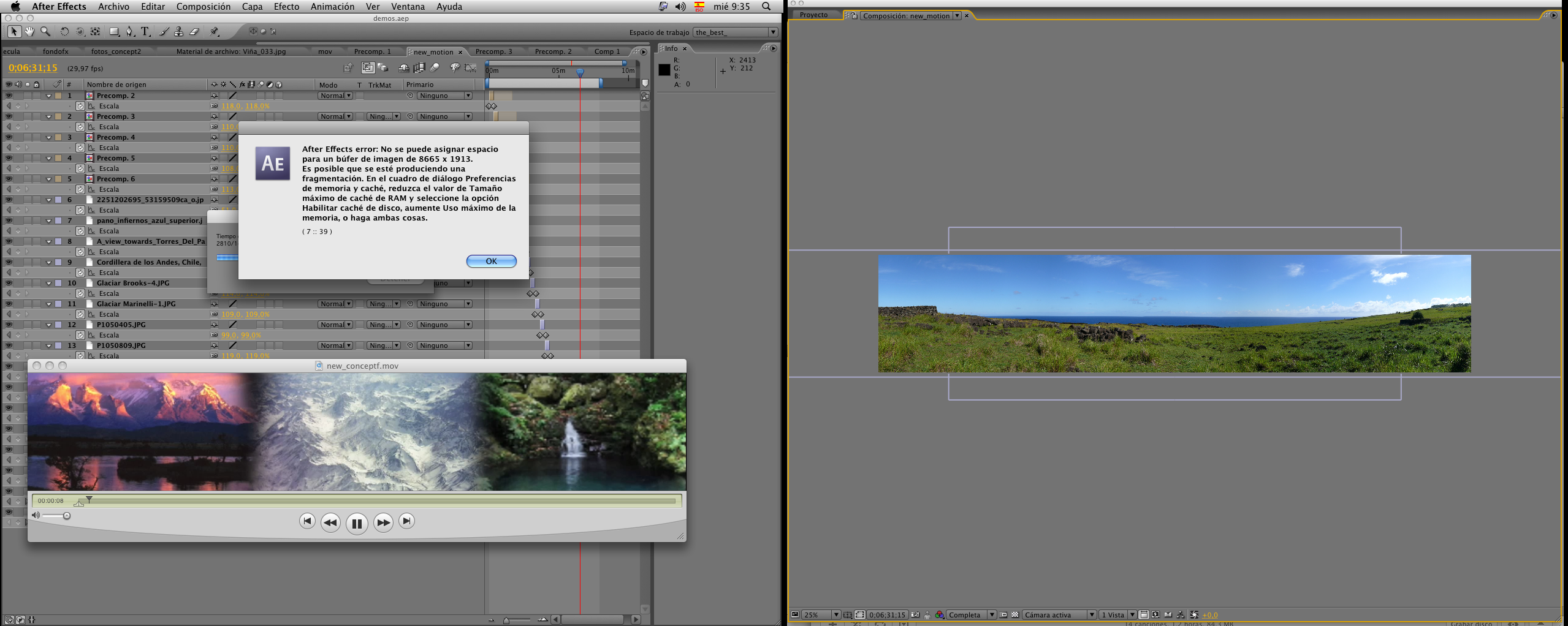
Task: Click the Spotlight magnifier in menu bar
Action: click(766, 6)
